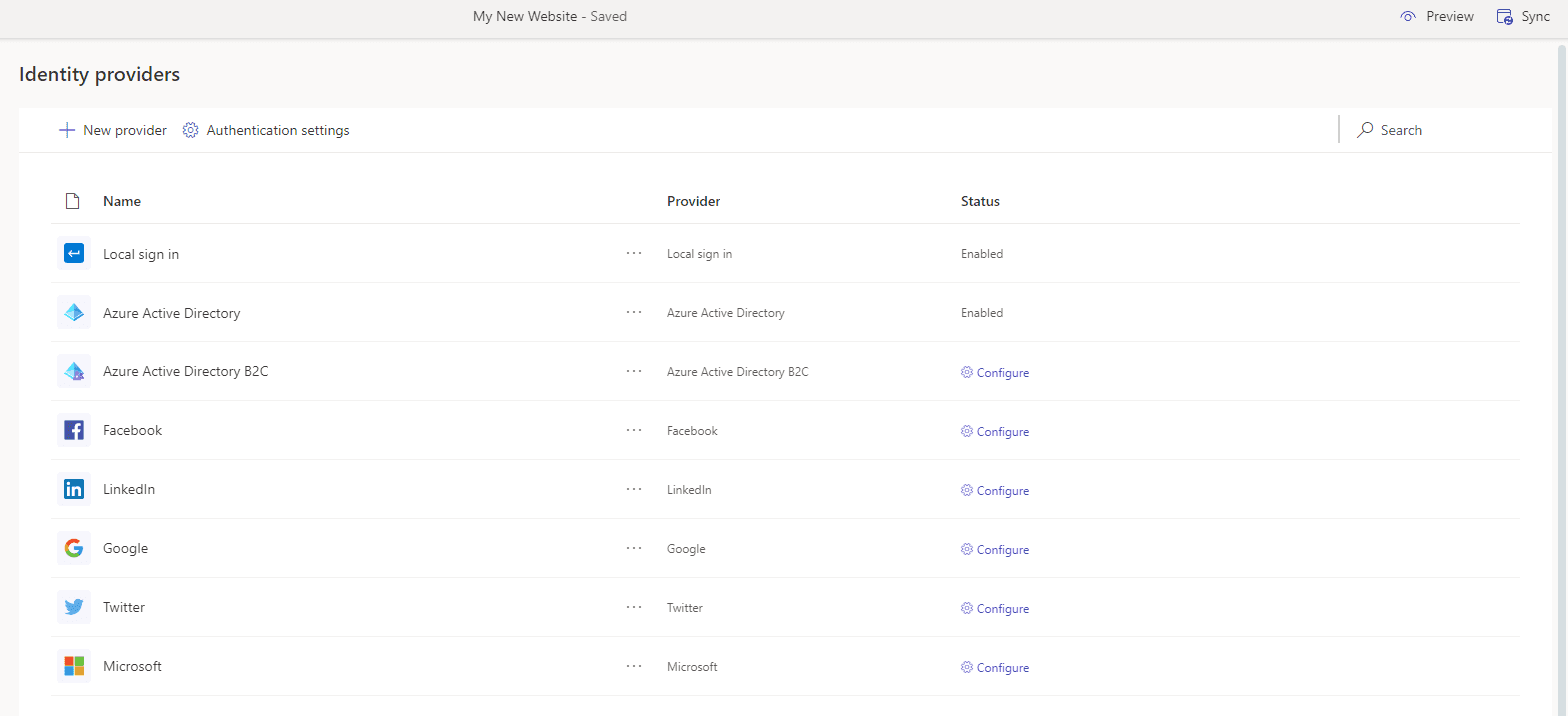
Task: Click the Azure Active Directory B2C icon
Action: coord(74,371)
